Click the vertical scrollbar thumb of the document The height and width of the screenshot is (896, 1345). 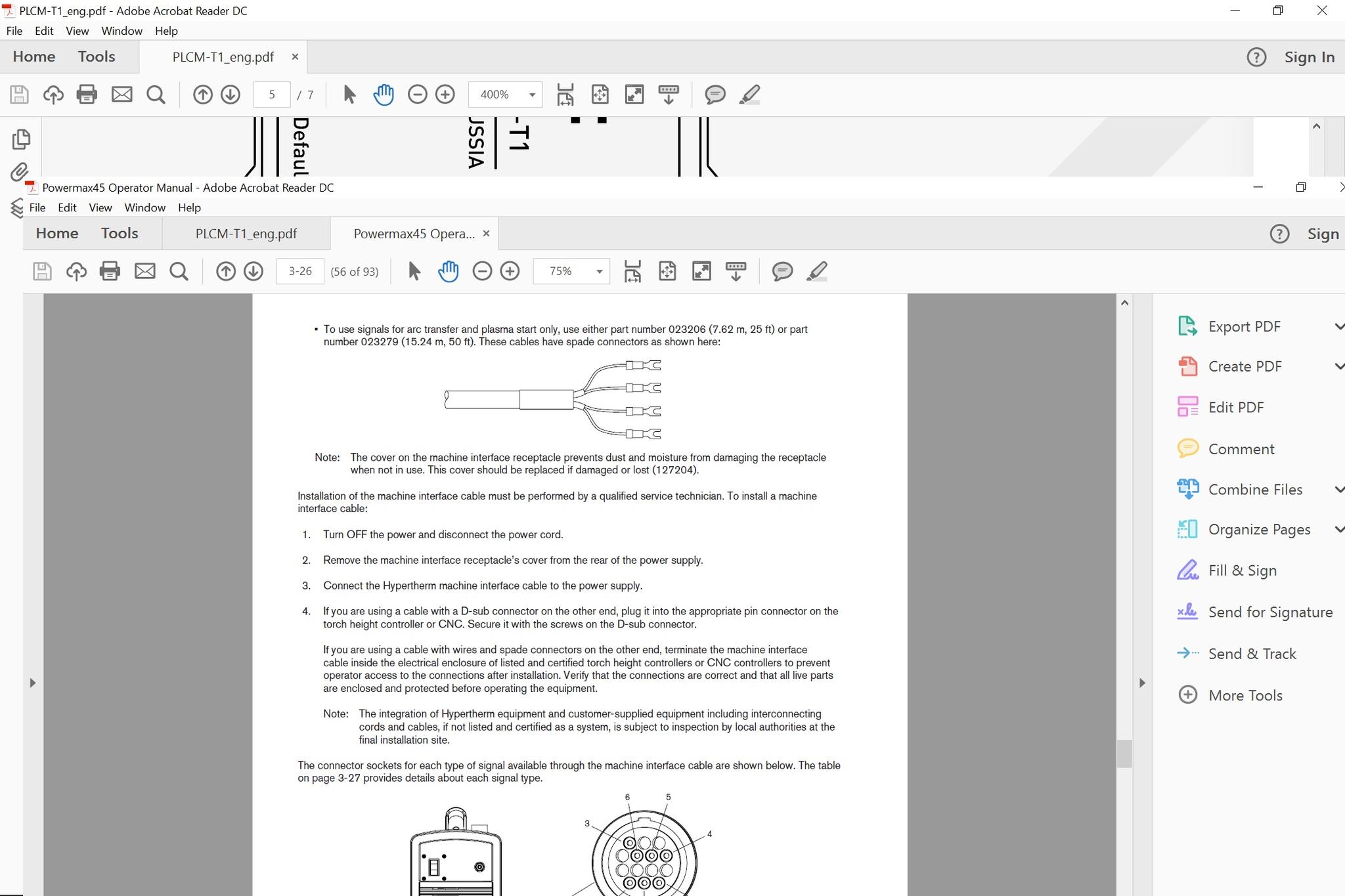[x=1124, y=753]
